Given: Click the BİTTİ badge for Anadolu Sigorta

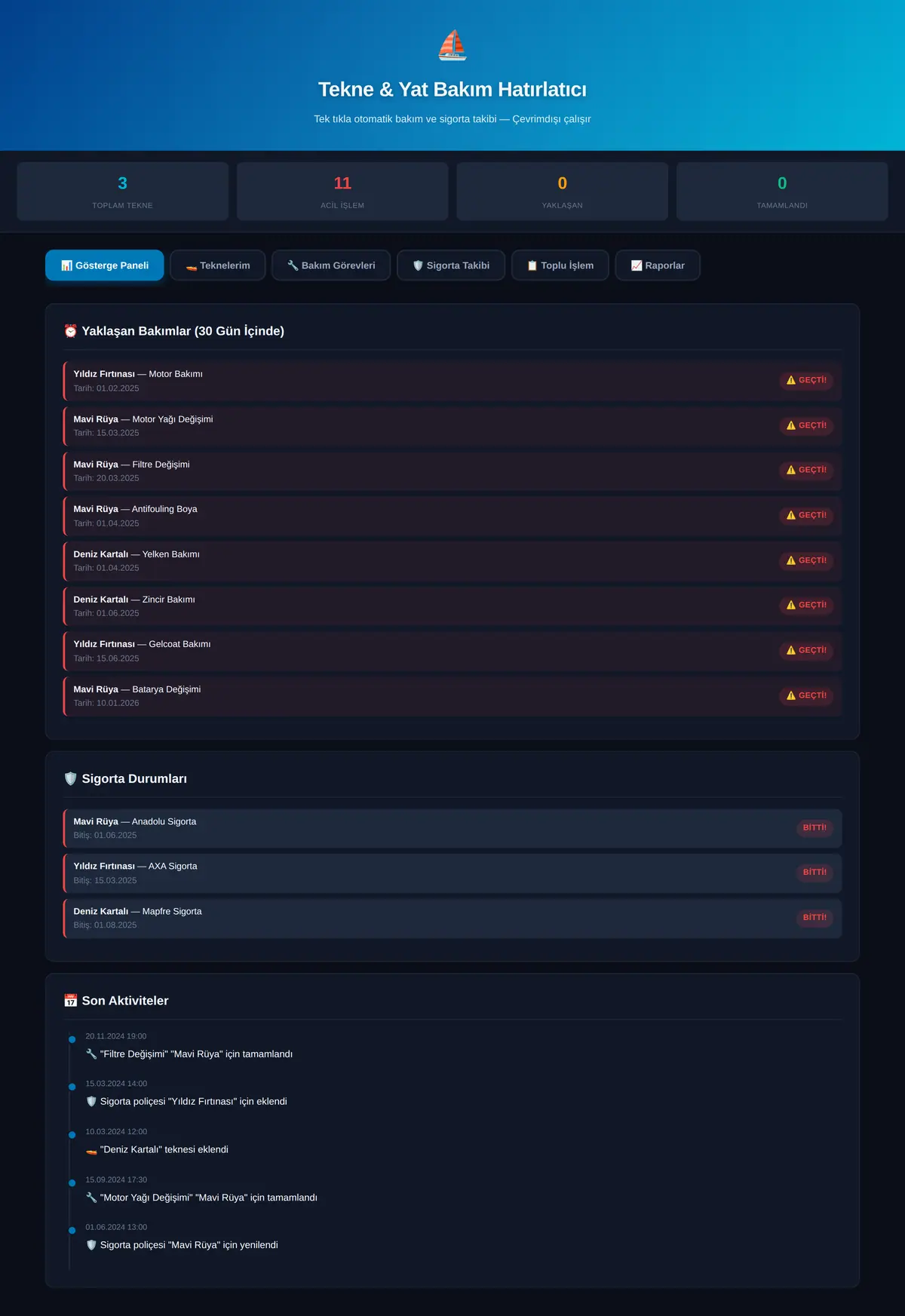Looking at the screenshot, I should 814,827.
